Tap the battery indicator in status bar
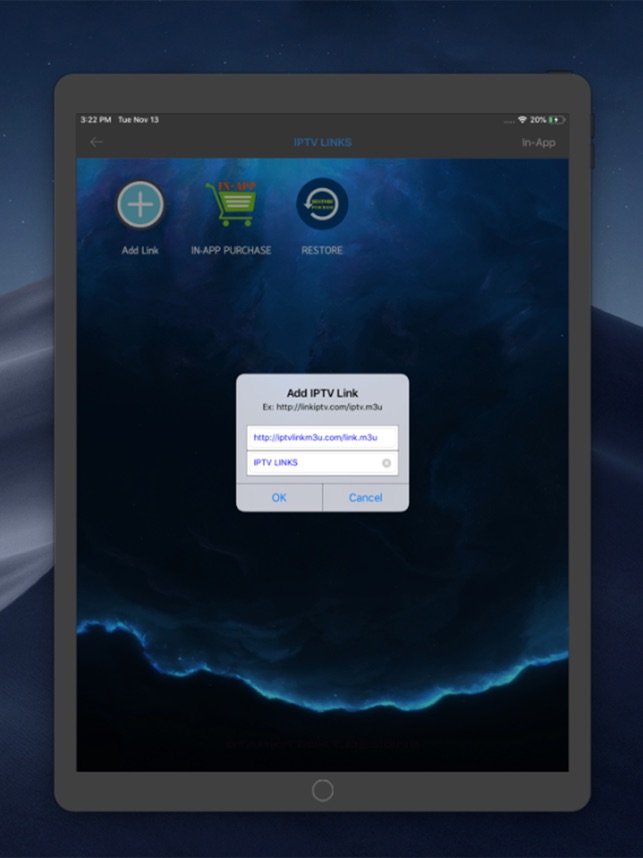Screen dimensions: 643x858 557,119
